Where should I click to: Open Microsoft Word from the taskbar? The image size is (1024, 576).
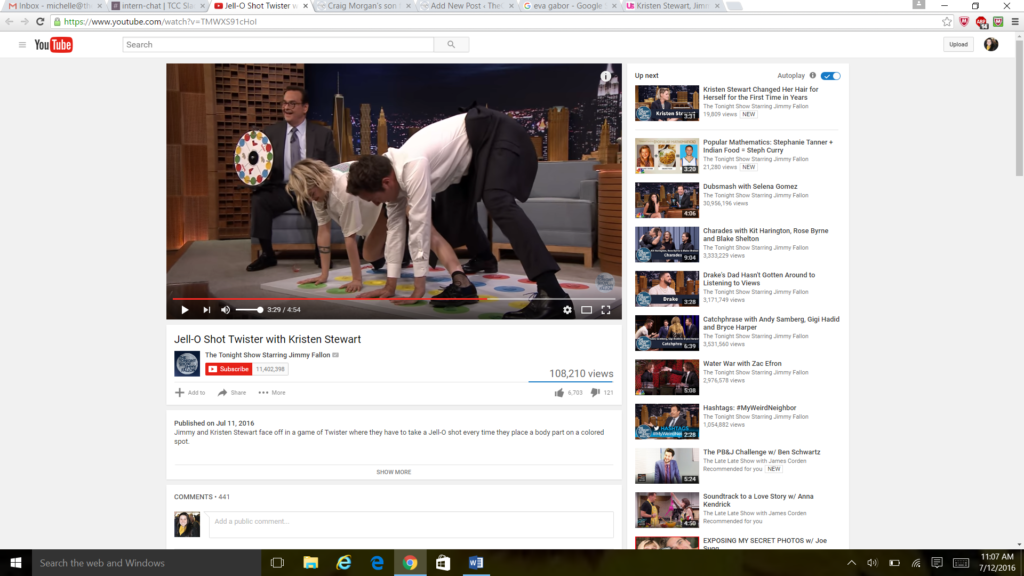click(x=475, y=563)
